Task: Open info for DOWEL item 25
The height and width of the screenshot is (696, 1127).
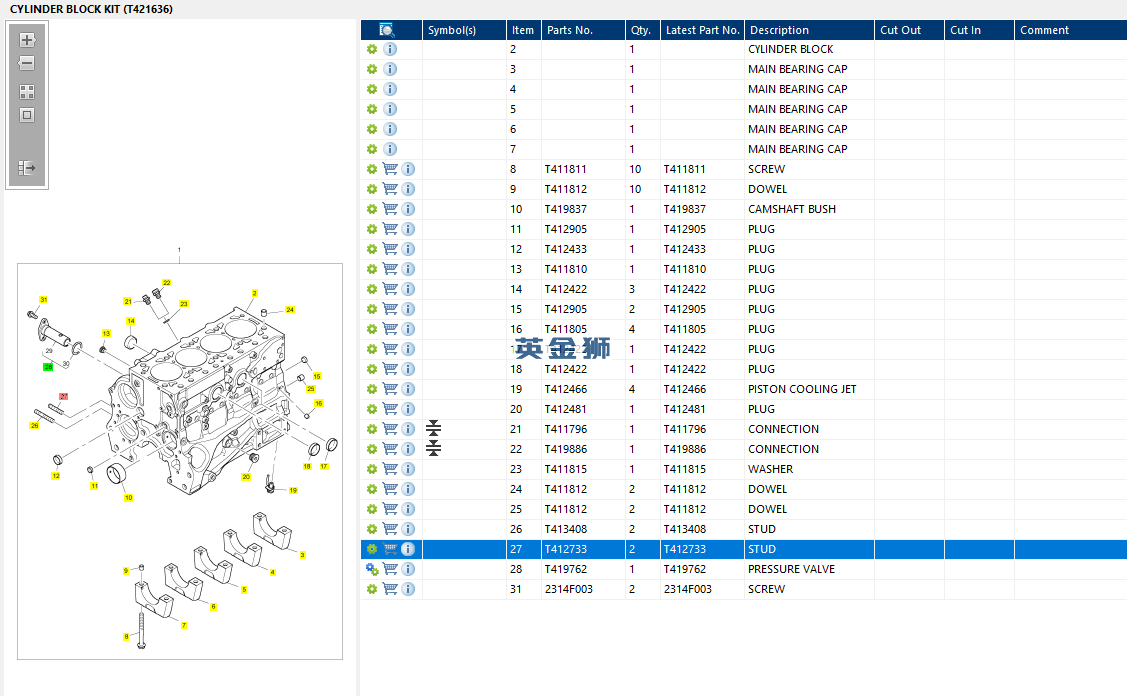Action: click(408, 509)
